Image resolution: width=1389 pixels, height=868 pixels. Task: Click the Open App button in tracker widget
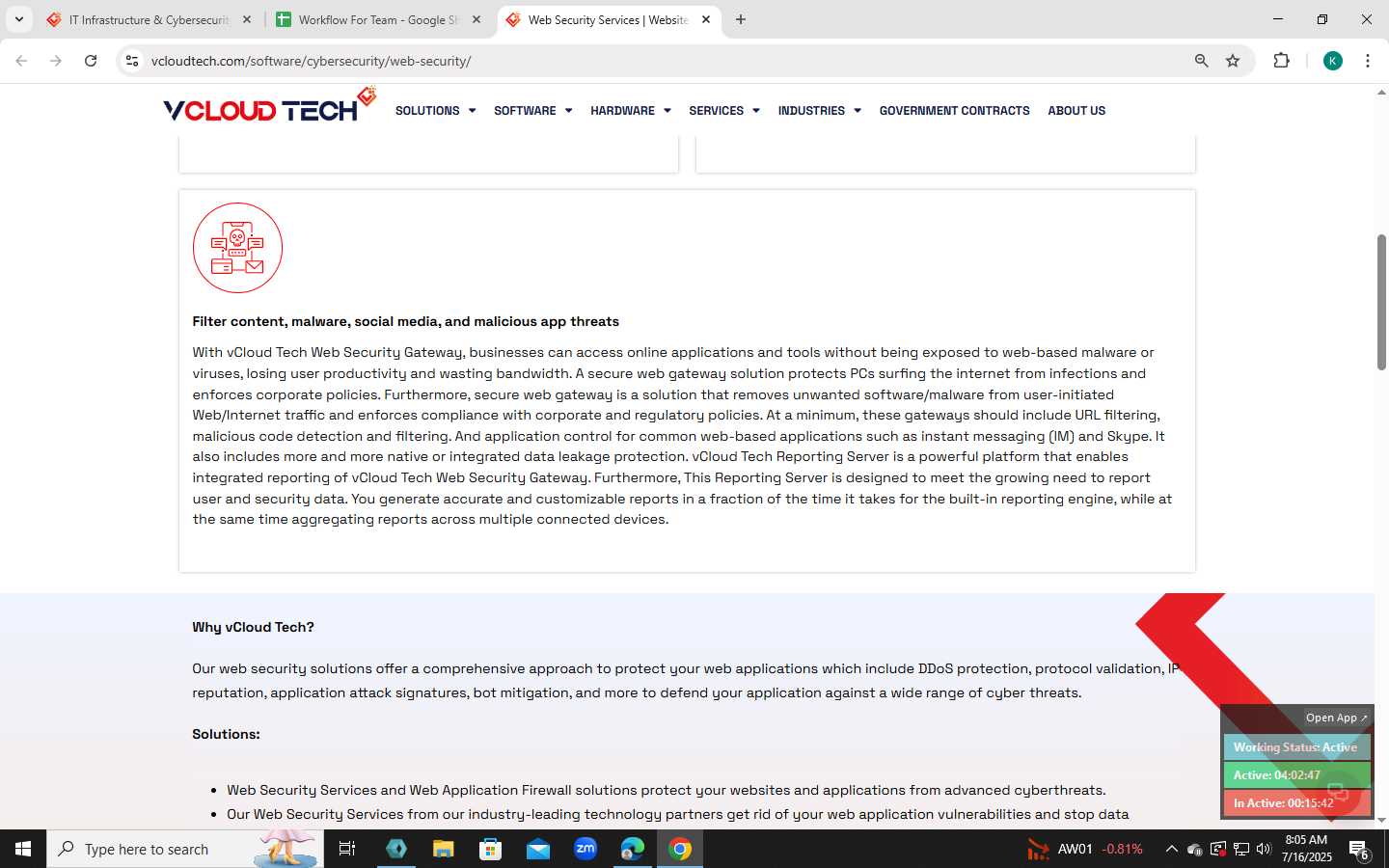pos(1336,718)
